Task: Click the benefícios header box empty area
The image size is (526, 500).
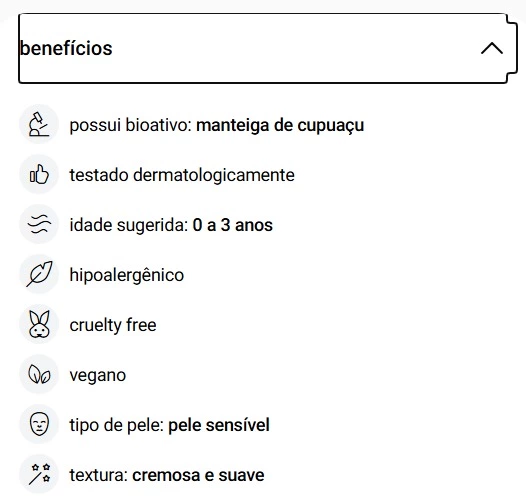Action: (x=295, y=48)
